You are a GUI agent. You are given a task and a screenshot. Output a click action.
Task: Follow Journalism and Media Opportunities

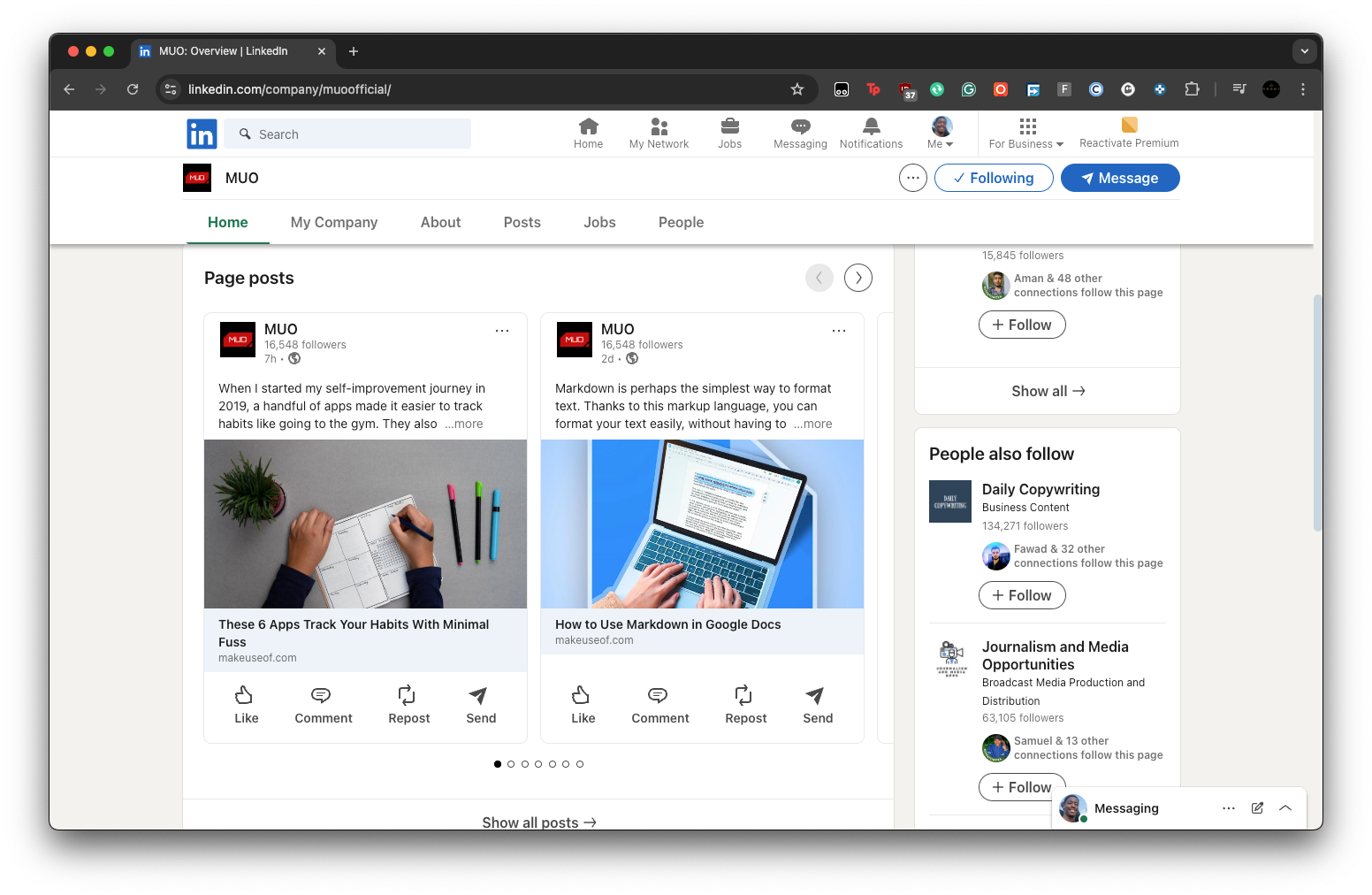click(x=1022, y=786)
